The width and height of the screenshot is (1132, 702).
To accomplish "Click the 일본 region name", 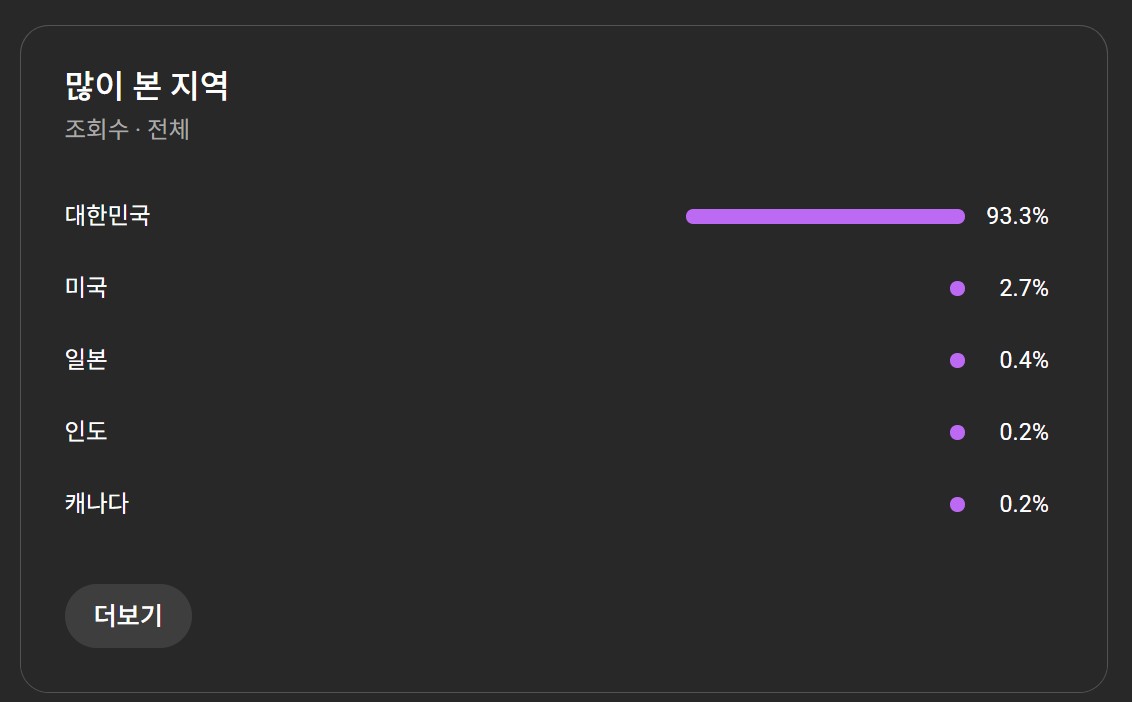I will click(86, 360).
